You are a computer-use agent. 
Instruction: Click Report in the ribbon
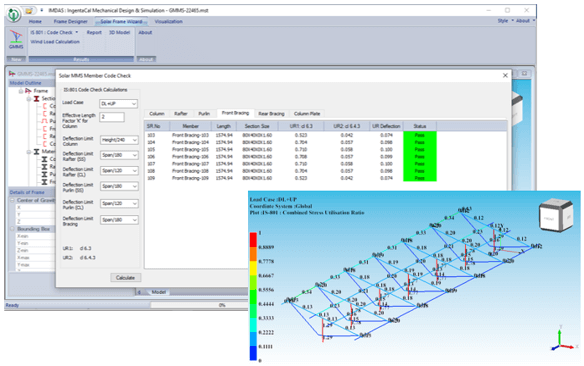pos(94,32)
